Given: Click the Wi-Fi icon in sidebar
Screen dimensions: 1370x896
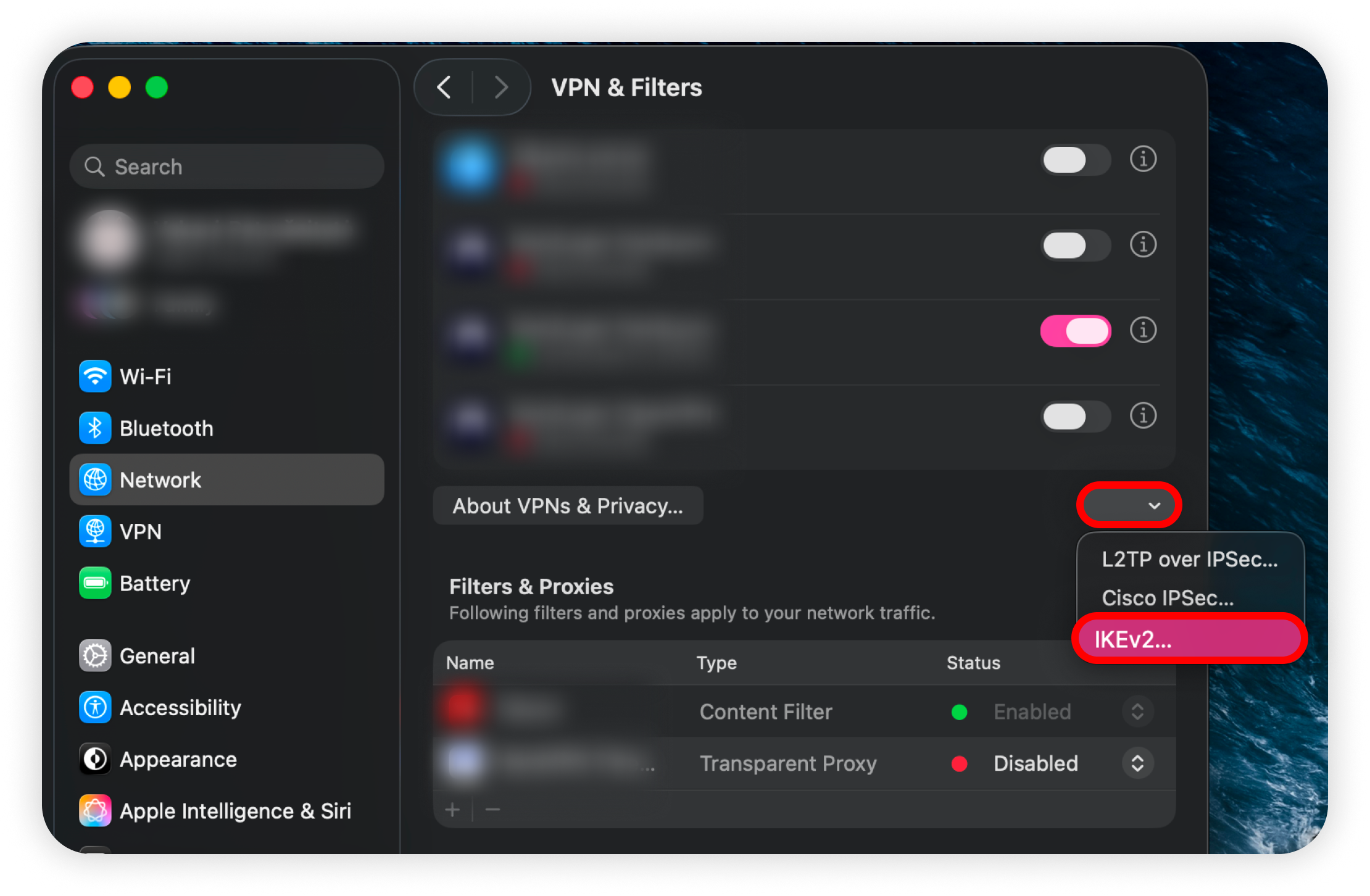Looking at the screenshot, I should click(x=95, y=376).
